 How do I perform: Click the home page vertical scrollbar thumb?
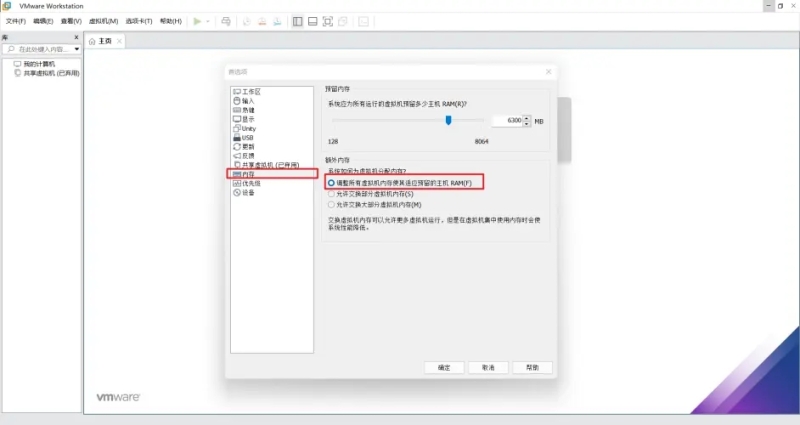pos(564,130)
